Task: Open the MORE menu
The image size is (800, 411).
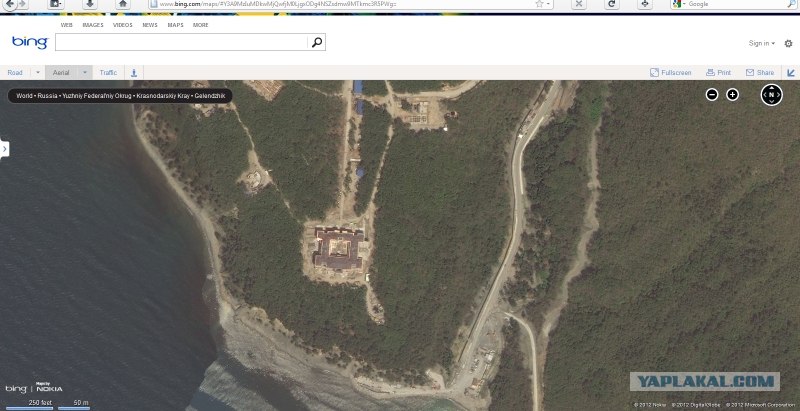Action: coord(201,25)
